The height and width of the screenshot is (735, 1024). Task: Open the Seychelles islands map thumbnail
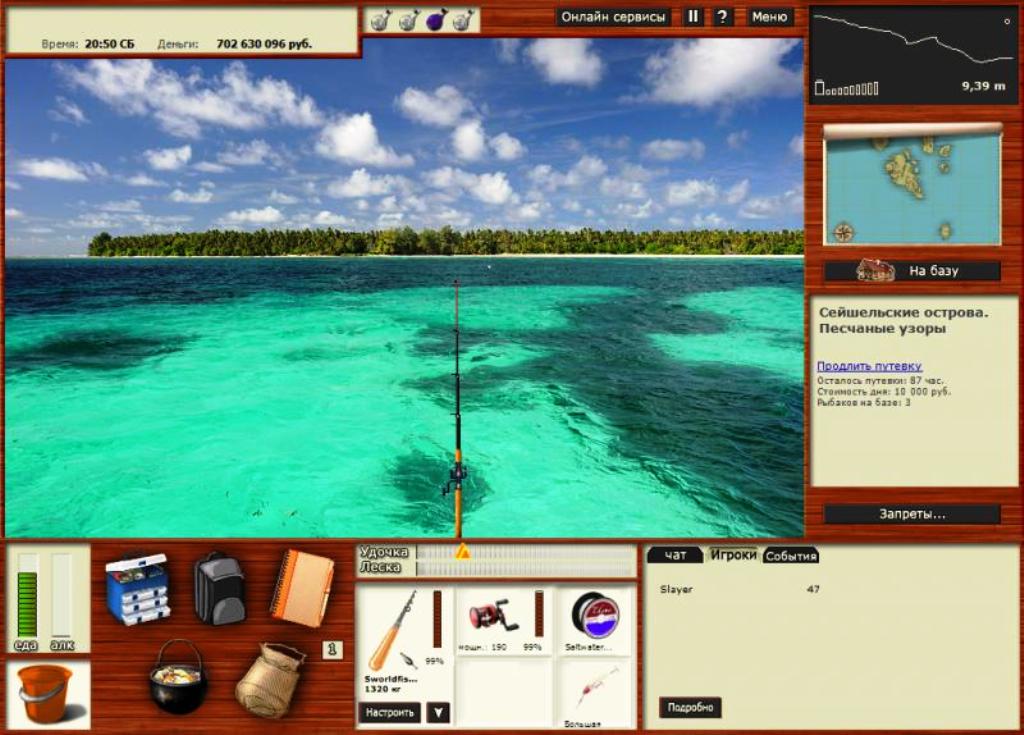pyautogui.click(x=912, y=189)
